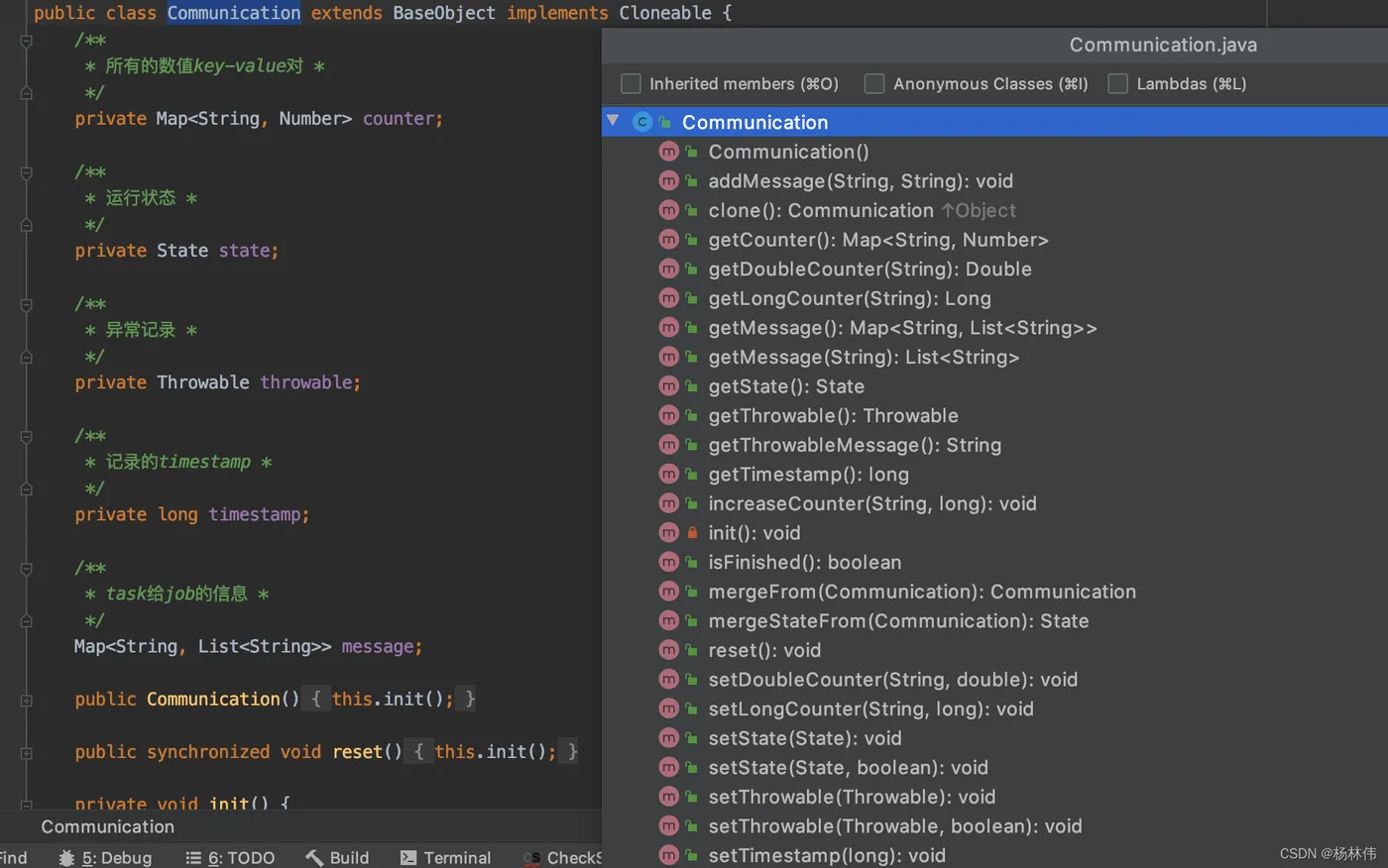Click the Communication.java popup title

1163,45
